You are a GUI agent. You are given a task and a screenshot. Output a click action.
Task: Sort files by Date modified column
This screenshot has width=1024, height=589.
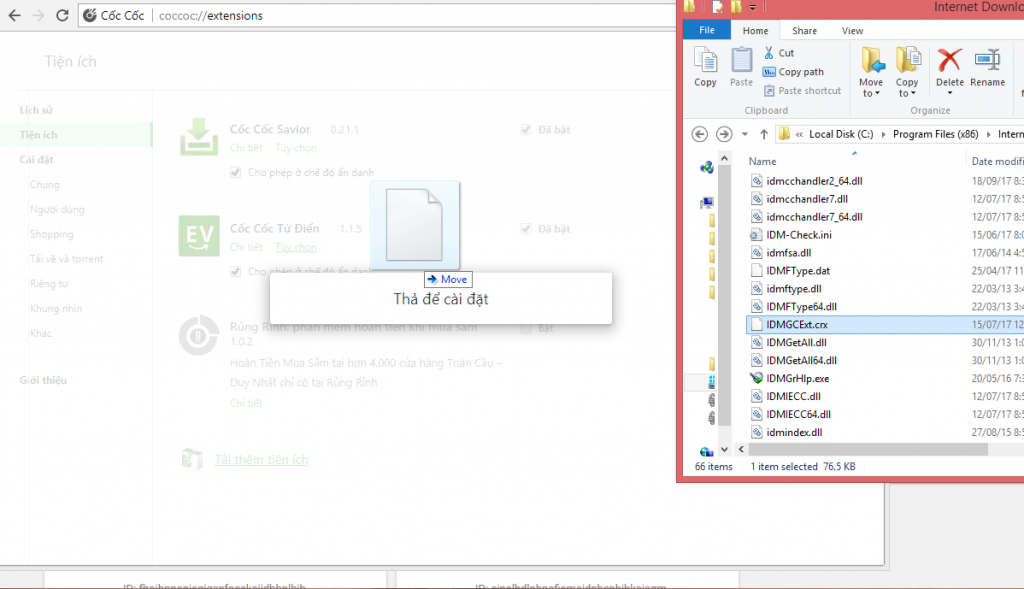tap(997, 161)
